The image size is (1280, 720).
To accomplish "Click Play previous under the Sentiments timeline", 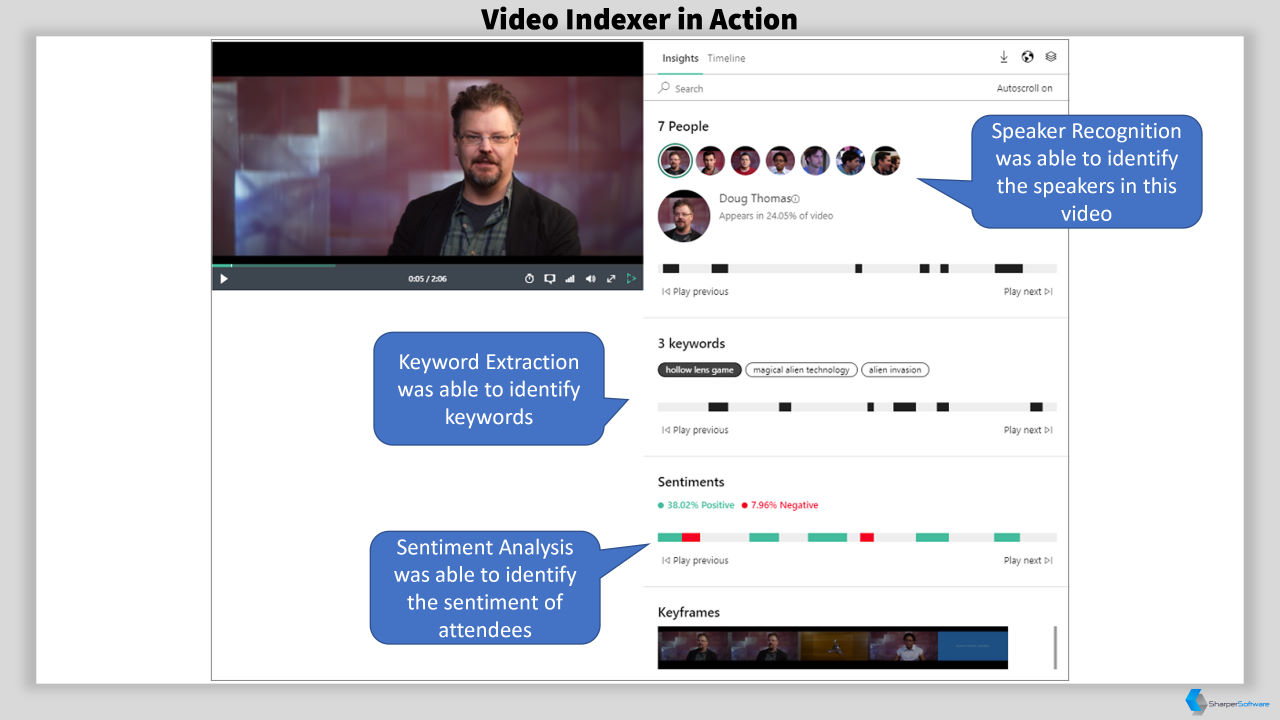I will (695, 561).
